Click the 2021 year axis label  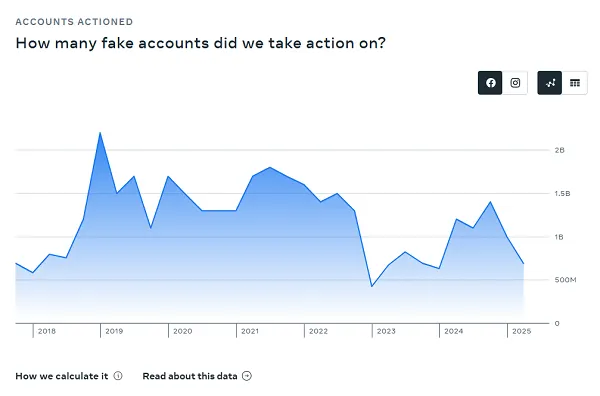[250, 331]
